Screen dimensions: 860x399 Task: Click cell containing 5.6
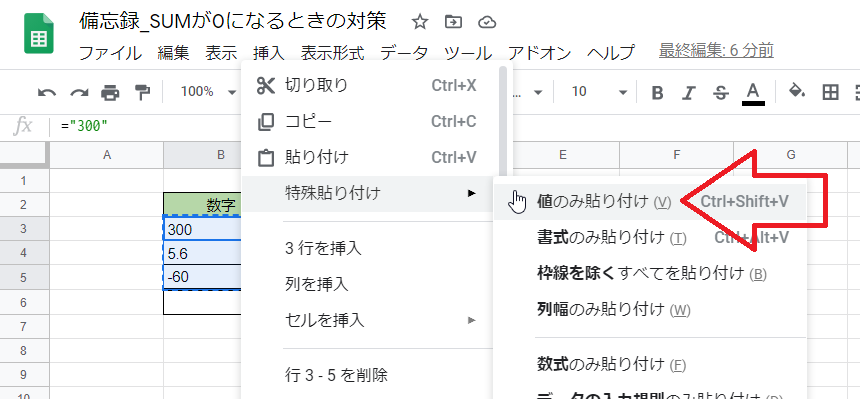[x=202, y=254]
